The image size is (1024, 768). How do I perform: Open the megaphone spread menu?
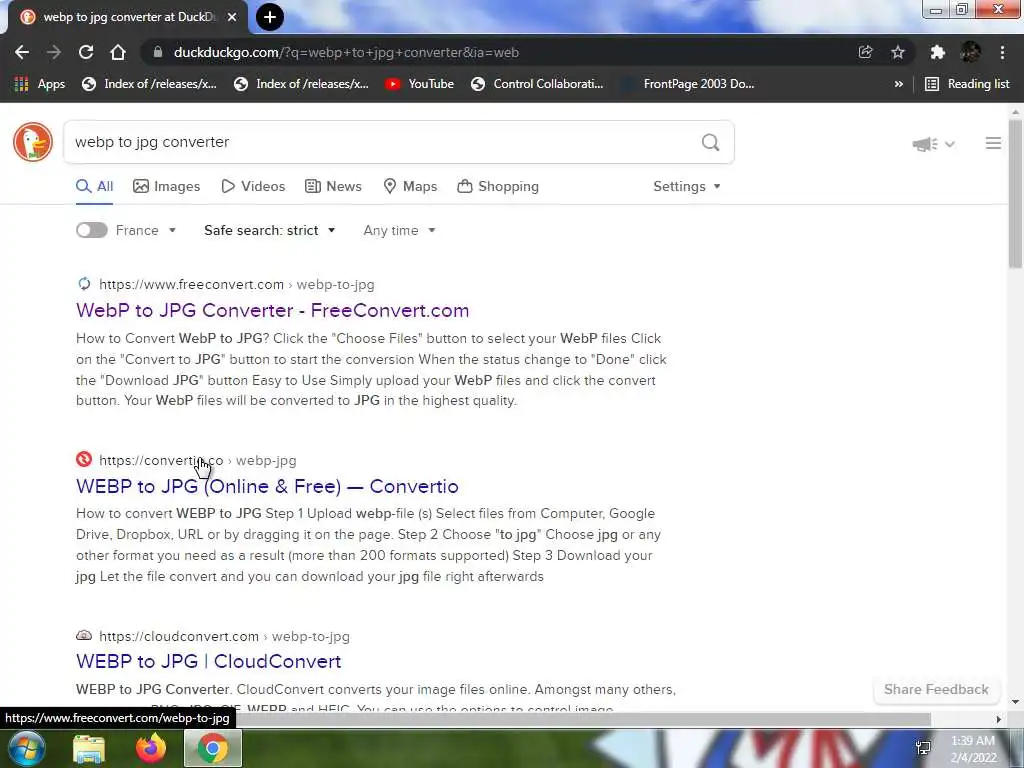pyautogui.click(x=933, y=144)
